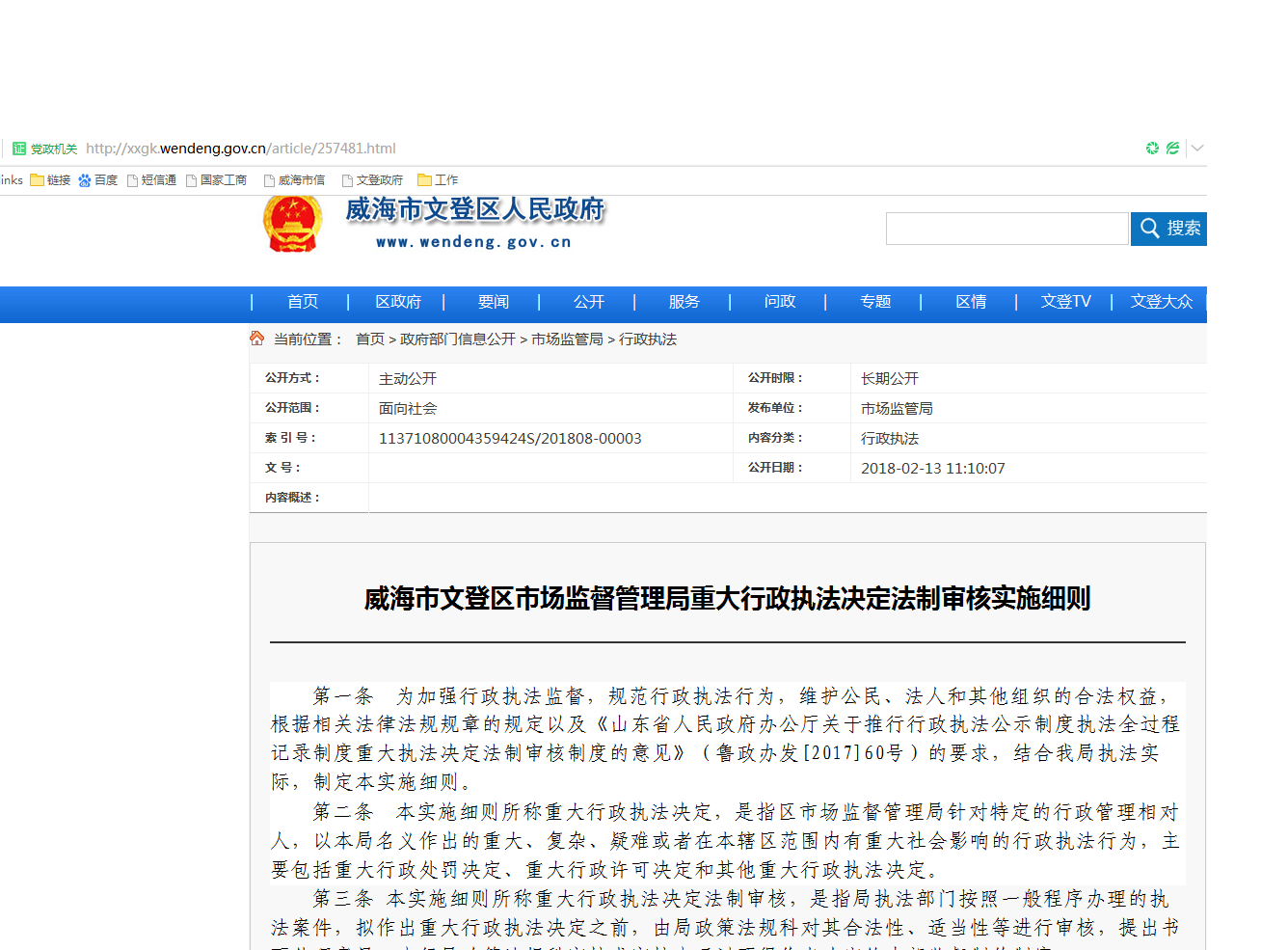Click the national emblem logo
Viewport: 1288px width, 950px height.
pyautogui.click(x=292, y=225)
